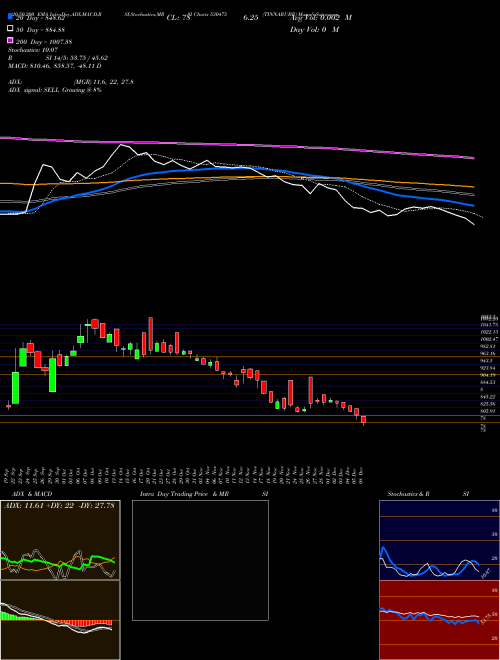Click the 'Avg Vol' value text
The image size is (500, 660).
tap(320, 17)
